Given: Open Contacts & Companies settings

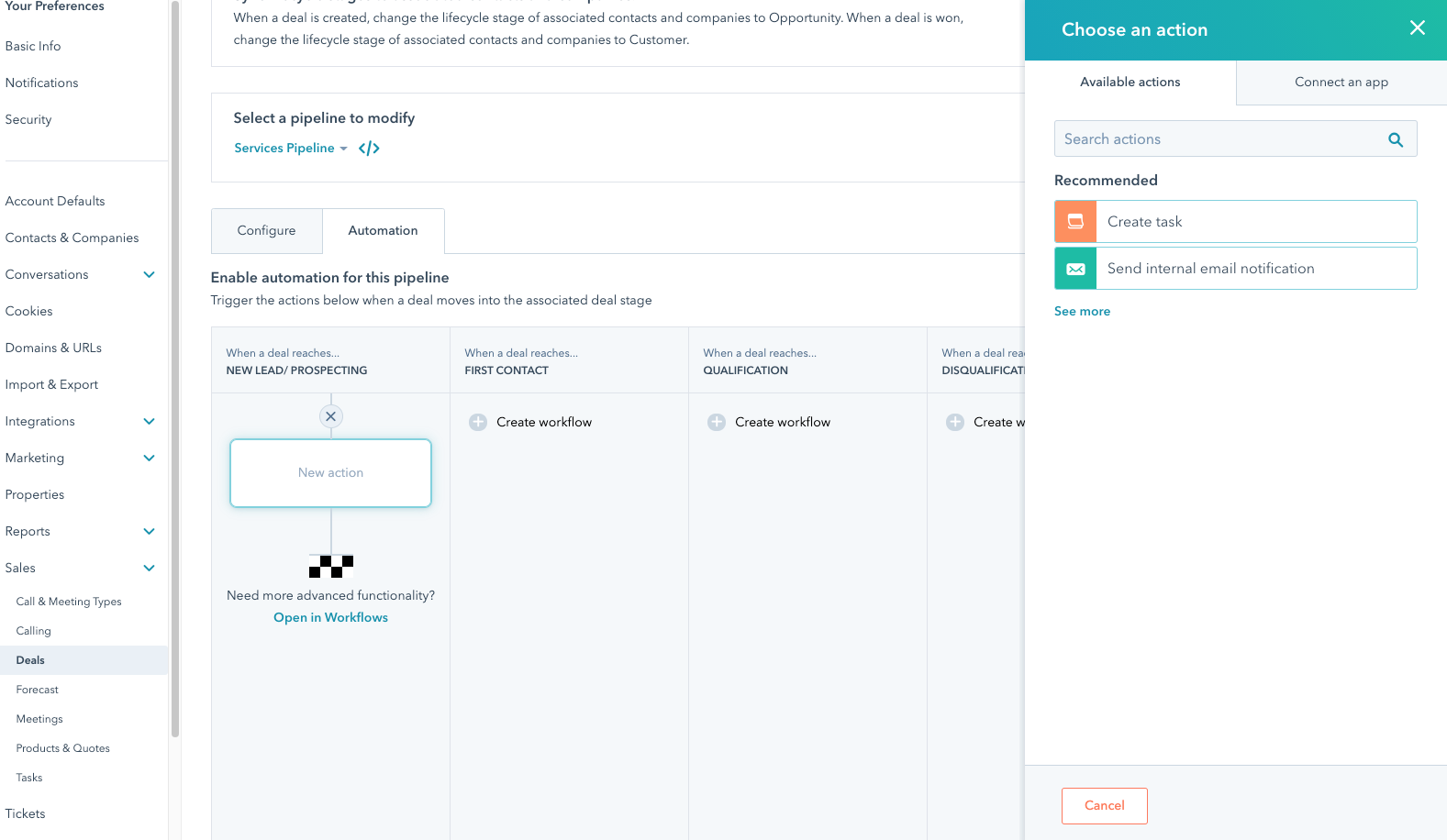Looking at the screenshot, I should 72,238.
